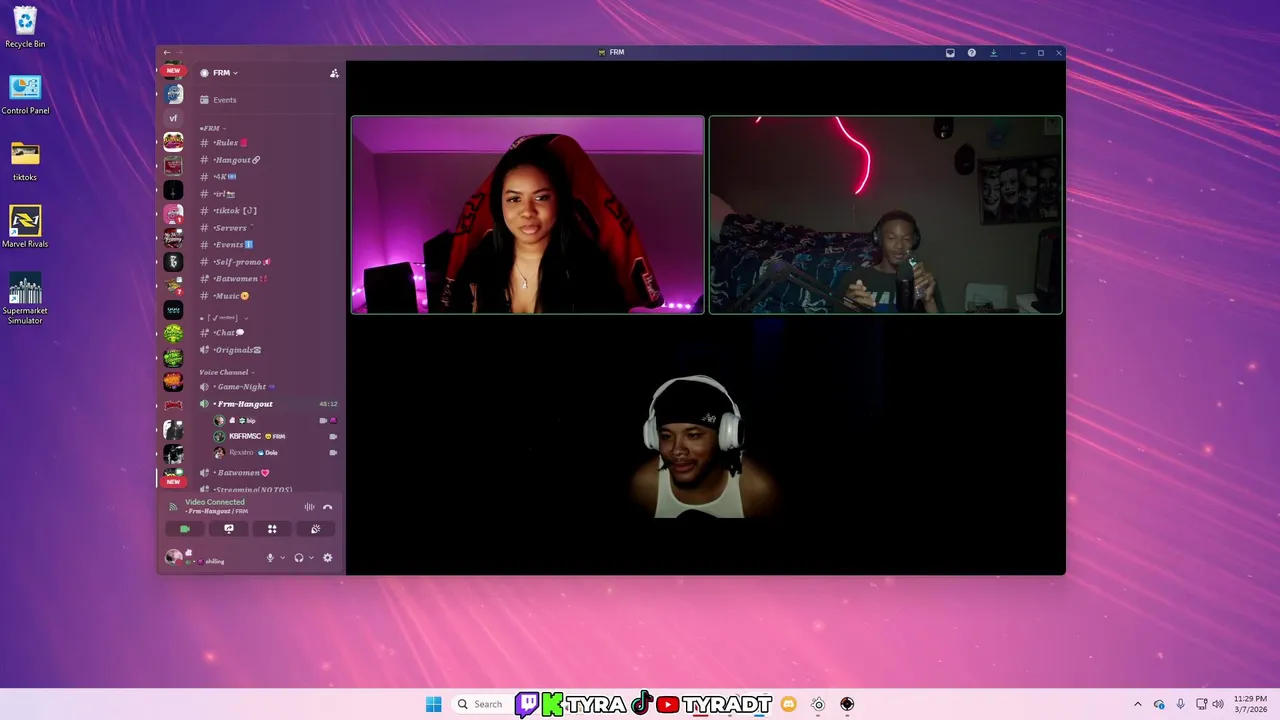Focus the red neon room video tile
Screen dimensions: 1280x720
(x=885, y=215)
